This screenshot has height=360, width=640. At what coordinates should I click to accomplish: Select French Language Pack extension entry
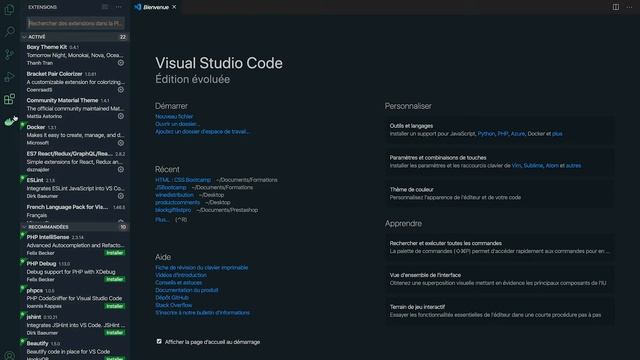(75, 213)
